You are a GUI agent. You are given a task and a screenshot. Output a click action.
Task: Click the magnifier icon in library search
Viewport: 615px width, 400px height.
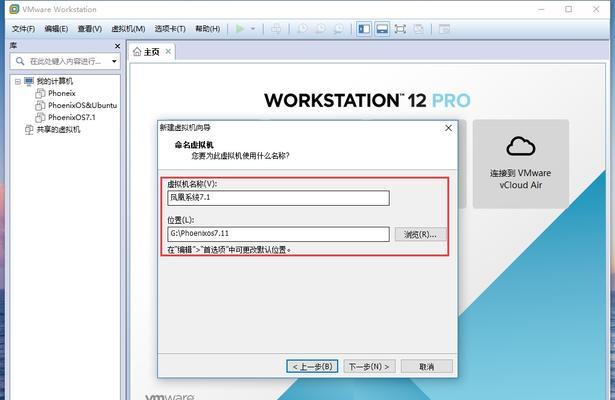pyautogui.click(x=20, y=61)
